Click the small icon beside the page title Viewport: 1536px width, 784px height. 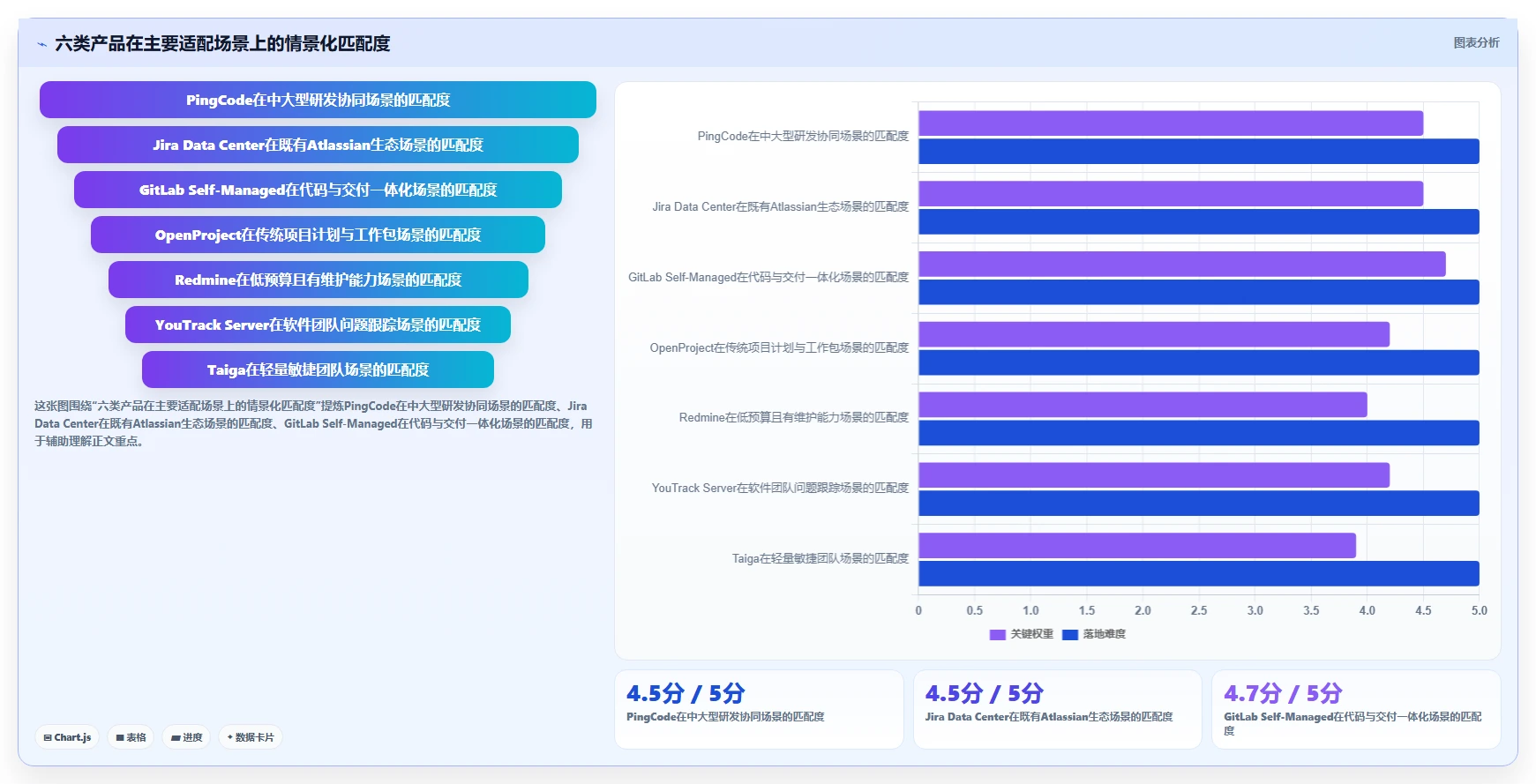pyautogui.click(x=41, y=44)
